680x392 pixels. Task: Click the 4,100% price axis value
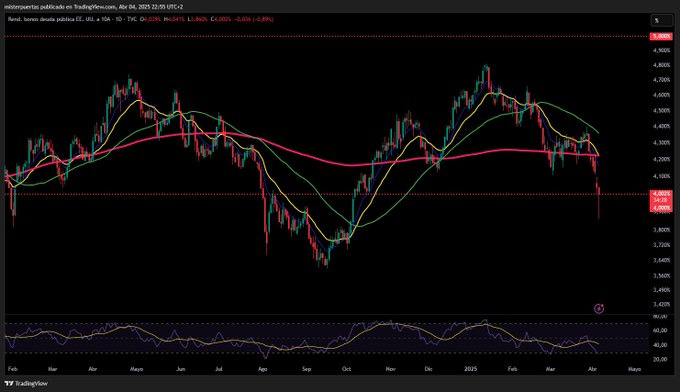[661, 176]
